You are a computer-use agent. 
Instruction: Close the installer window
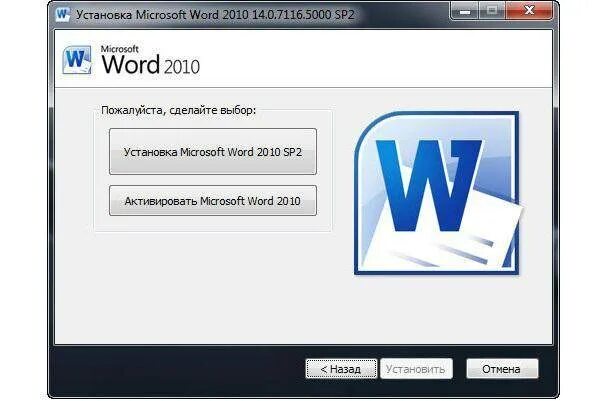pos(529,11)
